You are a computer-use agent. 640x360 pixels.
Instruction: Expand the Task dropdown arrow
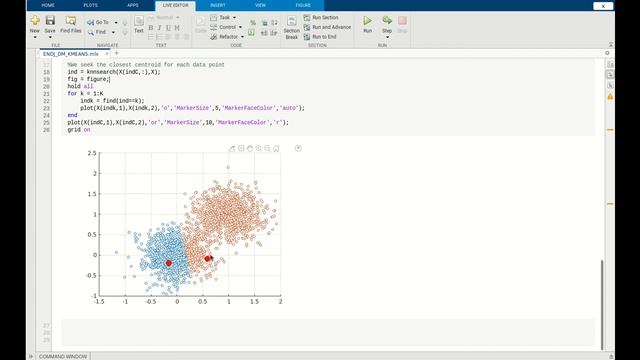[x=234, y=18]
